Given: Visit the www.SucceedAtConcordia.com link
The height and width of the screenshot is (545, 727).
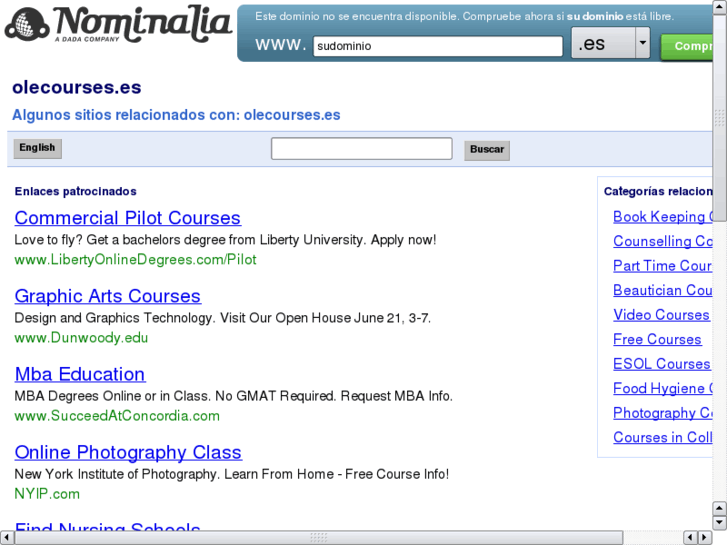Looking at the screenshot, I should click(x=117, y=416).
